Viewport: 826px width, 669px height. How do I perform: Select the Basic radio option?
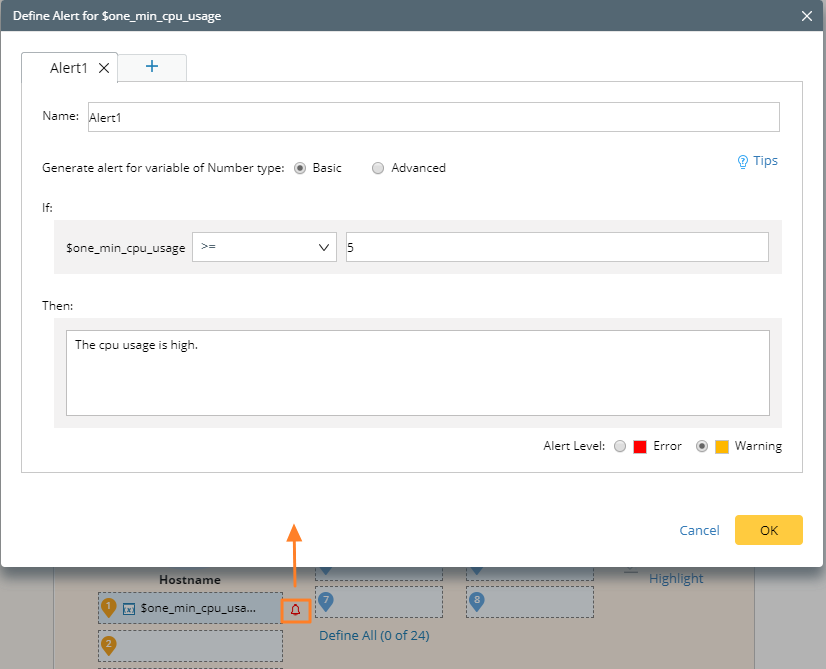pos(300,168)
